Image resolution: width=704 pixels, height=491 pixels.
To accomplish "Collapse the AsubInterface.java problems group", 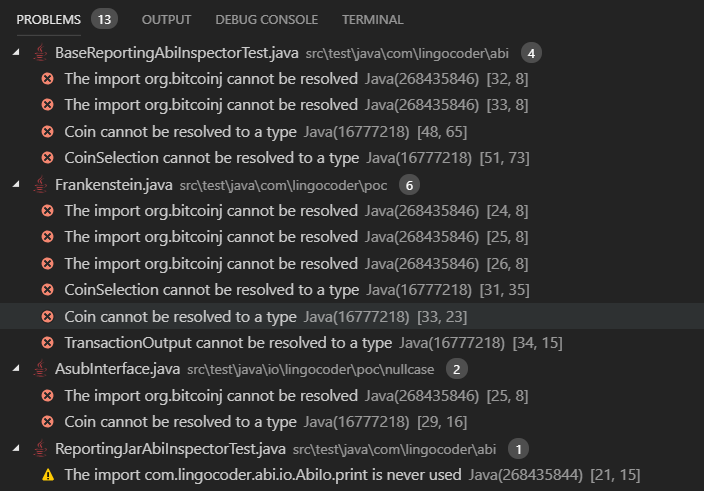I will (x=16, y=368).
